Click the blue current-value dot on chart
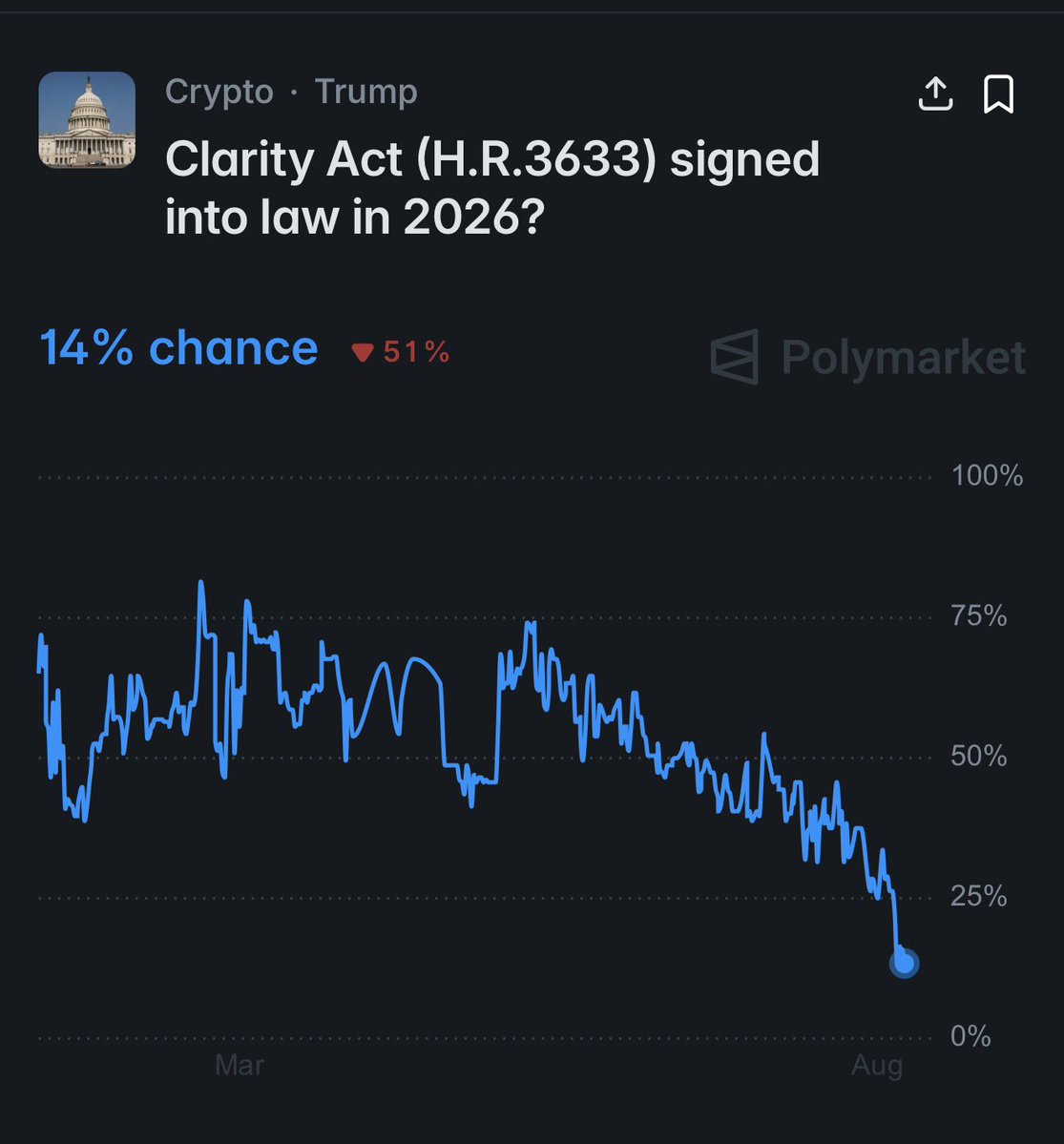The height and width of the screenshot is (1144, 1064). tap(905, 963)
